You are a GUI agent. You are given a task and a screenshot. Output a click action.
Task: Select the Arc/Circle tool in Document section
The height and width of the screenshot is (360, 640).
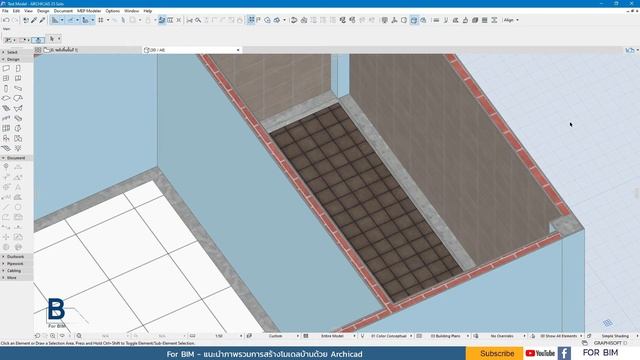18,207
